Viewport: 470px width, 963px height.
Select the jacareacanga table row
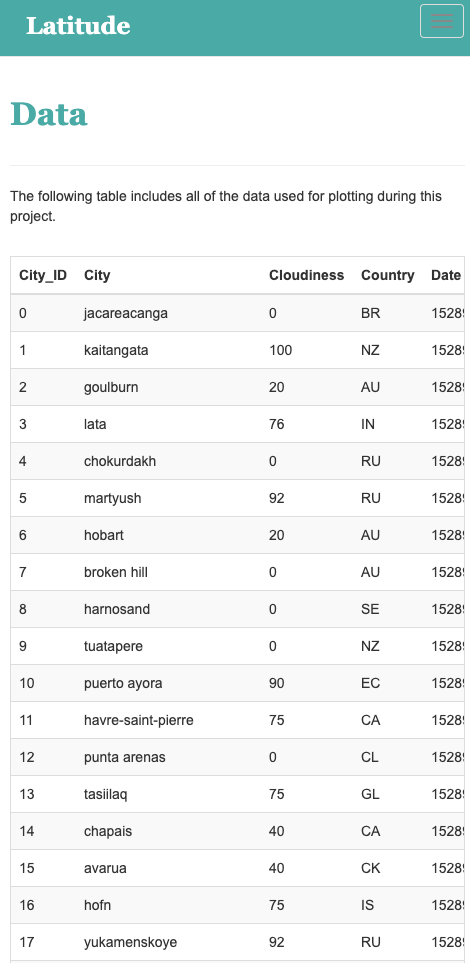pos(237,313)
